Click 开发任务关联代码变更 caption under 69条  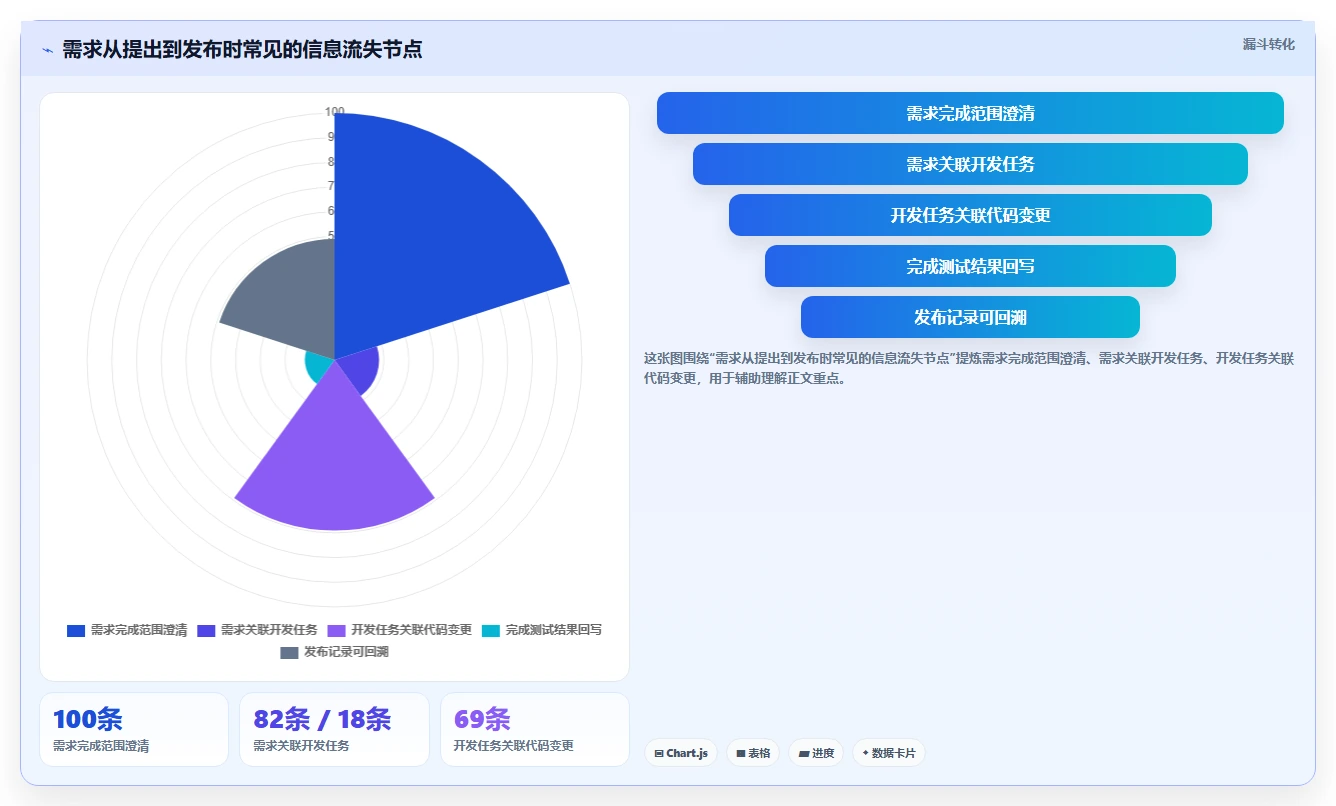(x=514, y=746)
